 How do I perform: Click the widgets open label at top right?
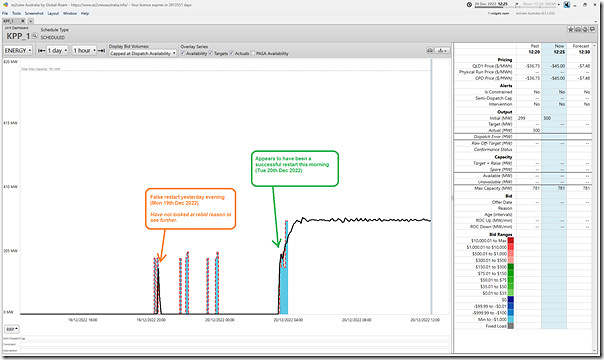click(x=498, y=13)
